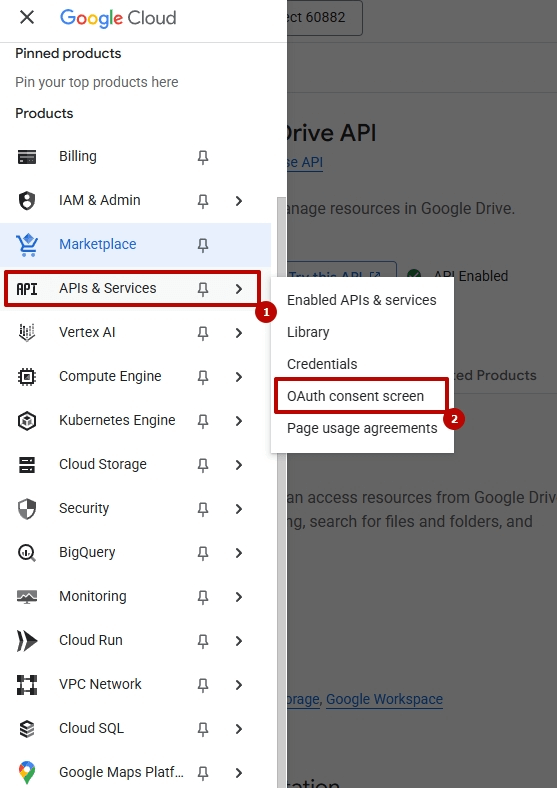Viewport: 557px width, 788px height.
Task: Click the Compute Engine chip icon
Action: pos(27,376)
